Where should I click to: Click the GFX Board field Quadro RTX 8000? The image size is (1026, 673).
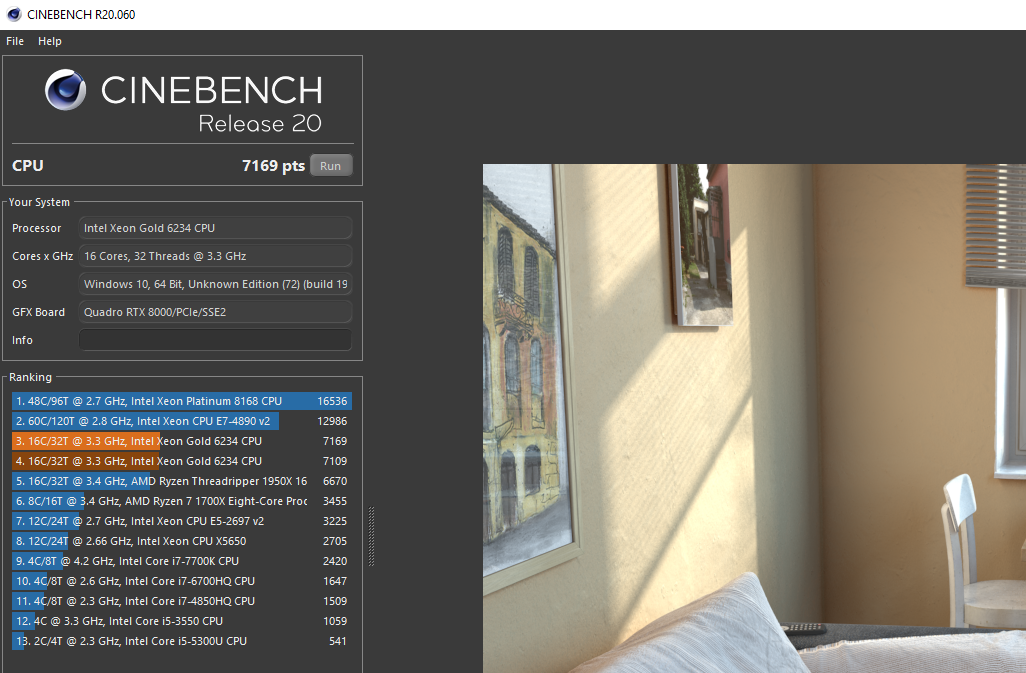point(215,312)
